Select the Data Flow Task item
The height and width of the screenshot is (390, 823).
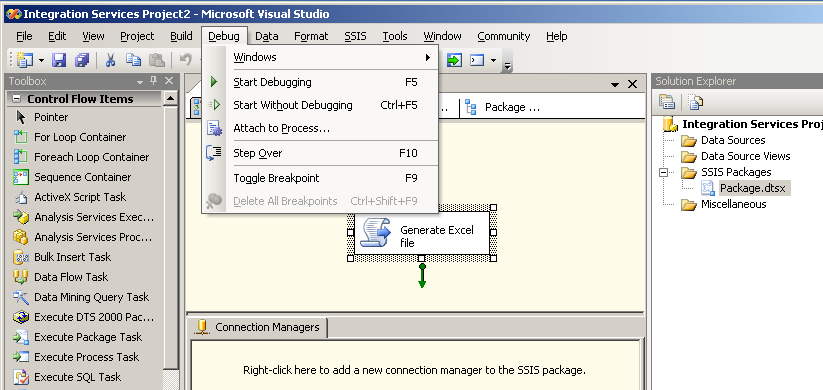coord(70,277)
